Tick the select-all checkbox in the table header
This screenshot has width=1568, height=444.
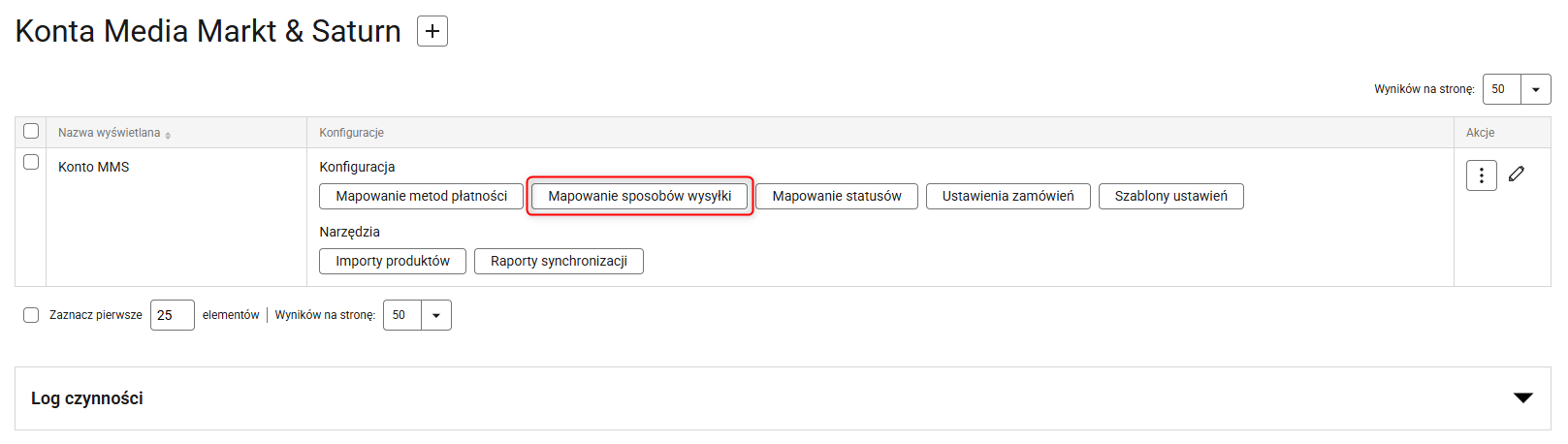31,131
